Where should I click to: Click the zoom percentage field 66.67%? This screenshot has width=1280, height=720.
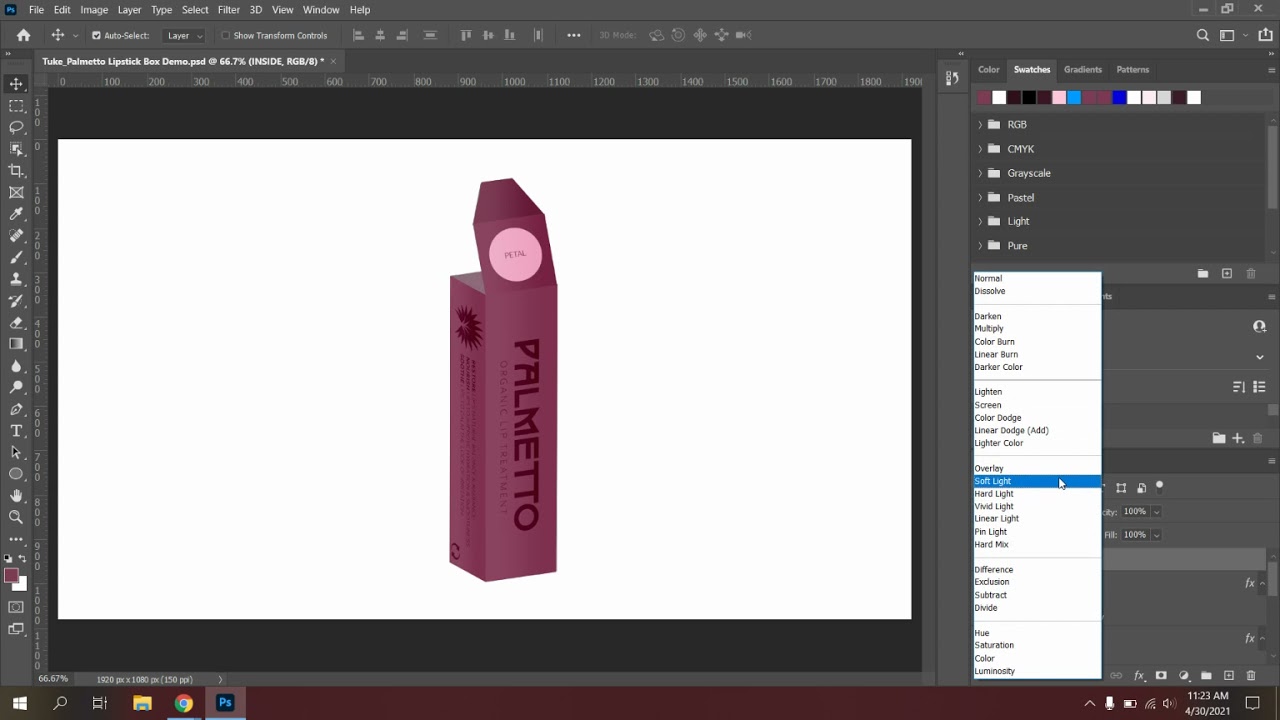point(53,680)
